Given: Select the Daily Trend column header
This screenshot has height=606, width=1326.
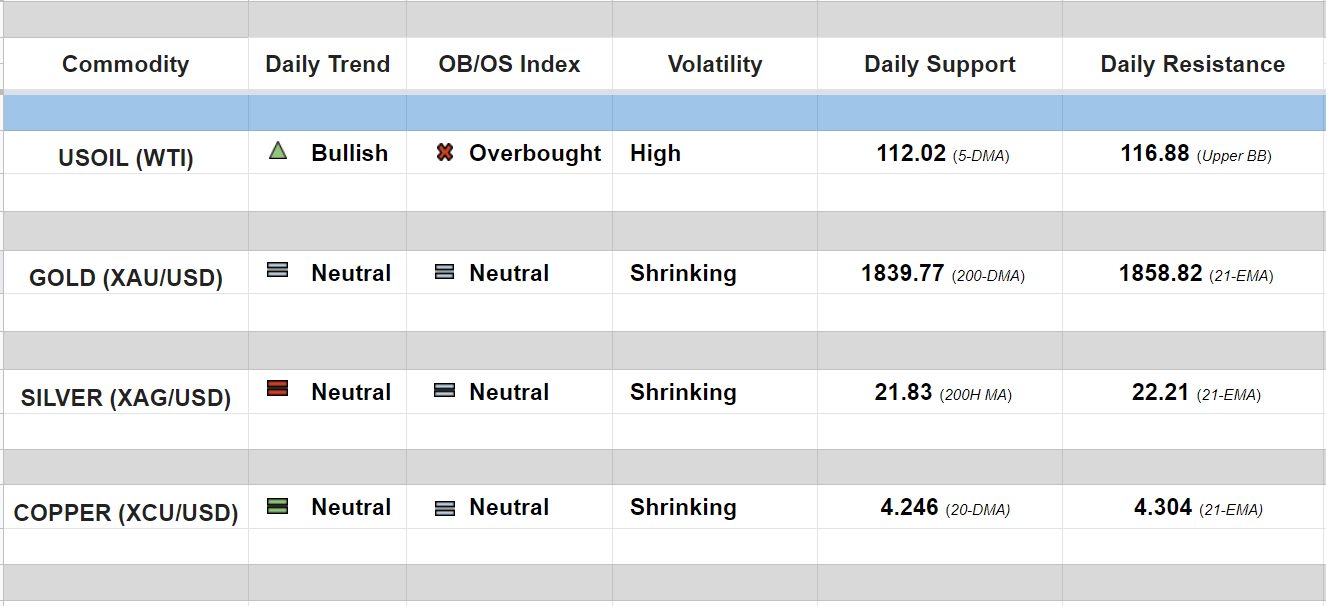Looking at the screenshot, I should tap(327, 64).
